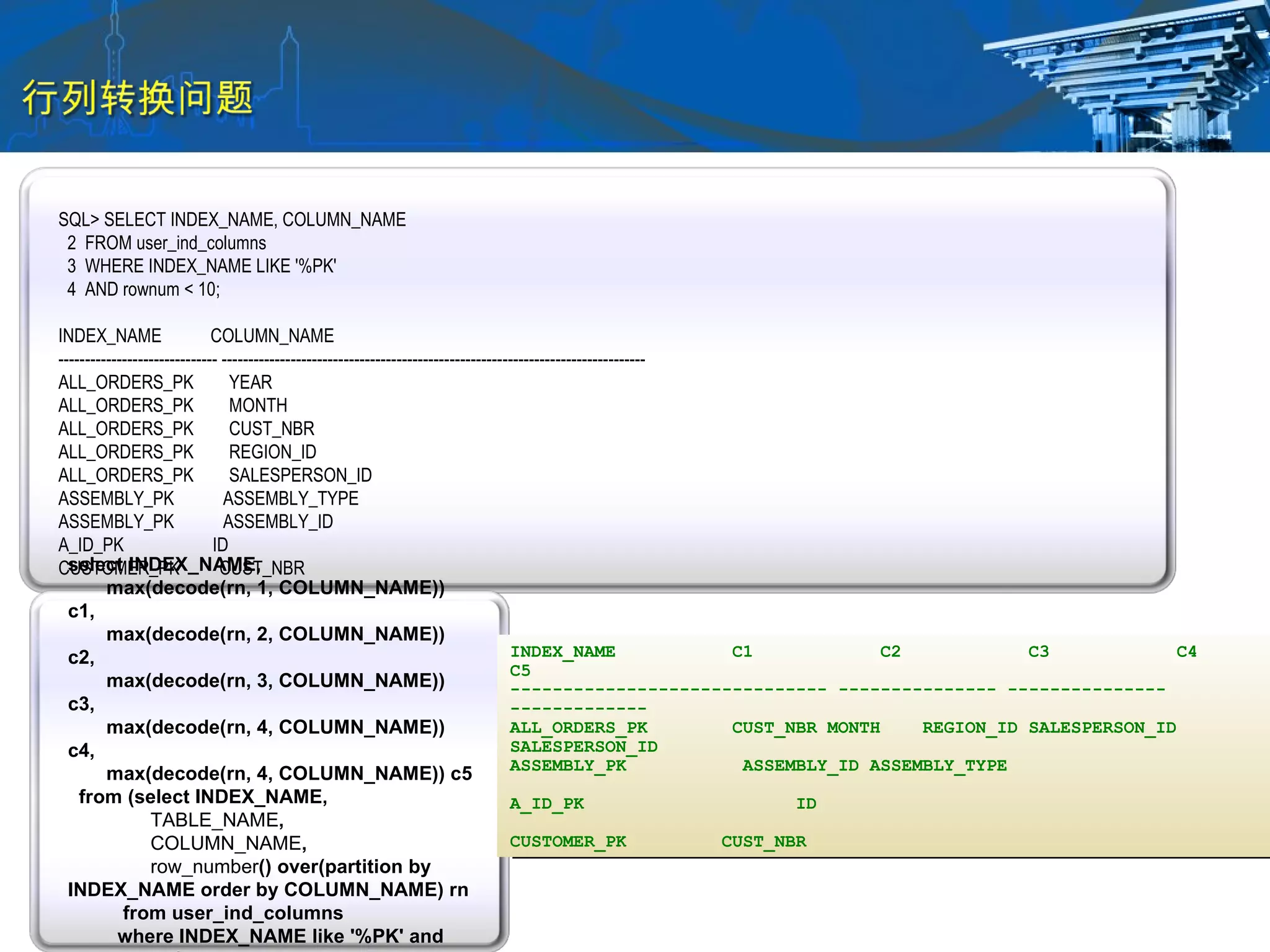Click green A_ID_PK in pivoted result

point(547,804)
